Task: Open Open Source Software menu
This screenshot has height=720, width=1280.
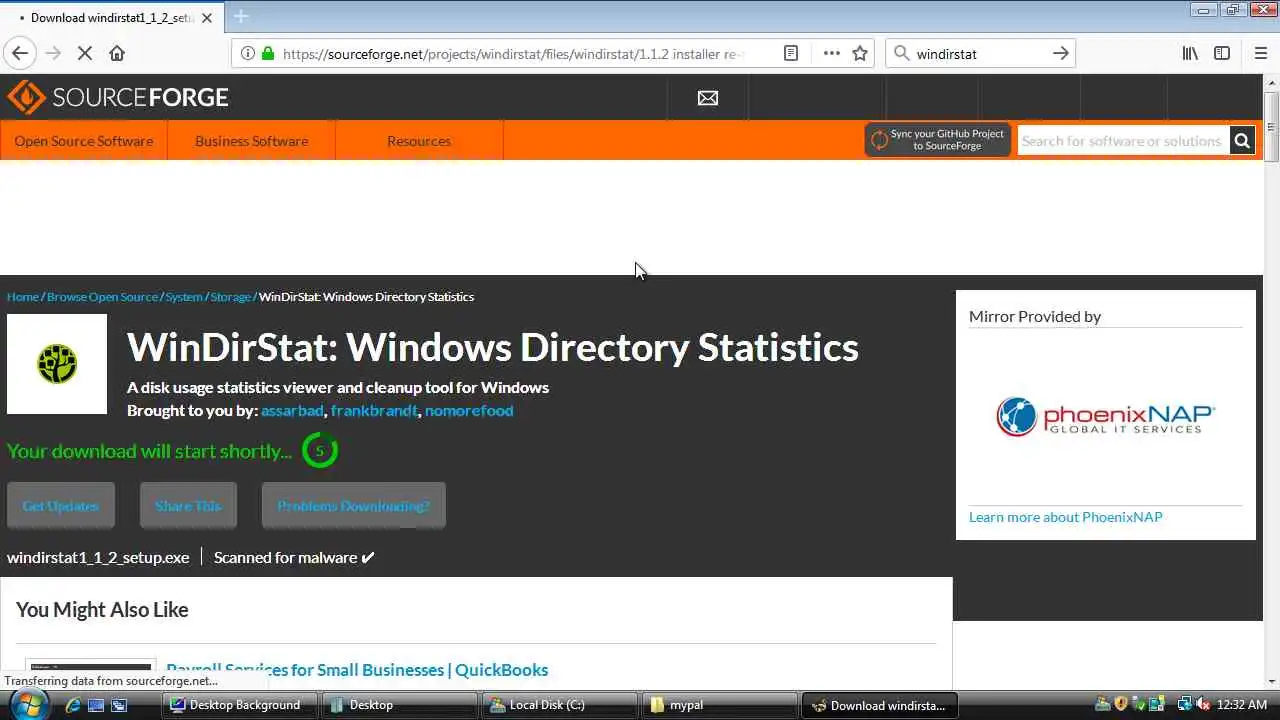Action: click(84, 141)
